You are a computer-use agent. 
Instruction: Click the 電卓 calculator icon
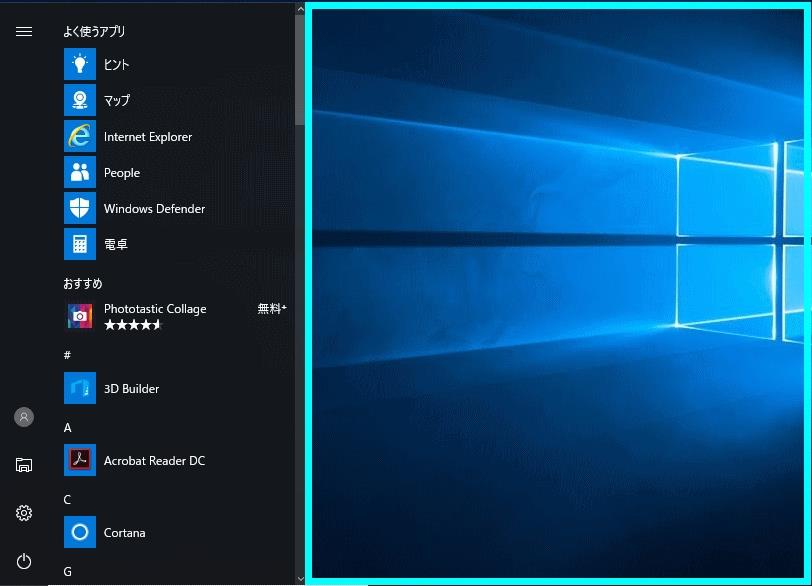(80, 244)
